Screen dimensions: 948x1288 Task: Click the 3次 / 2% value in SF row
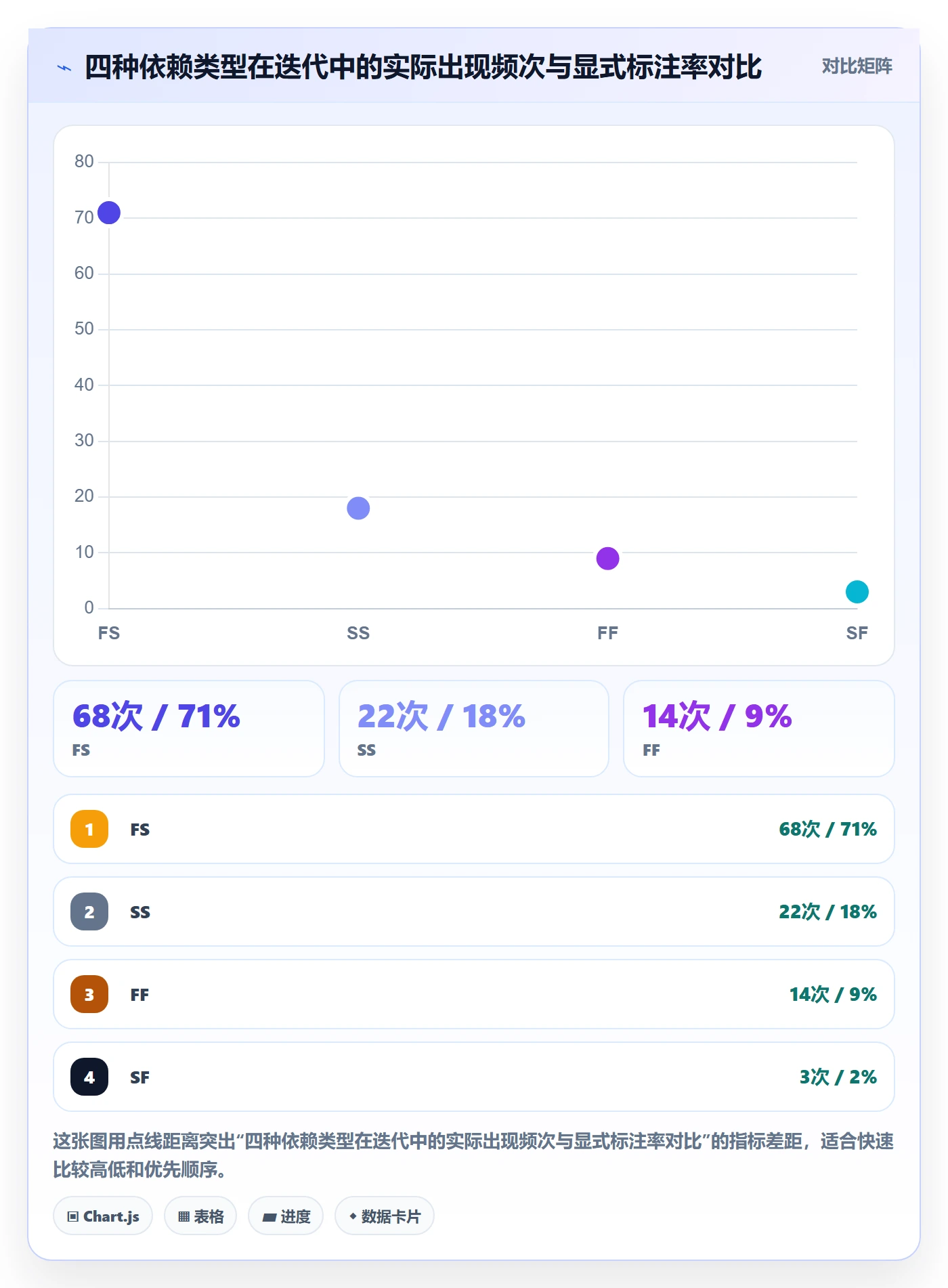pos(838,1077)
